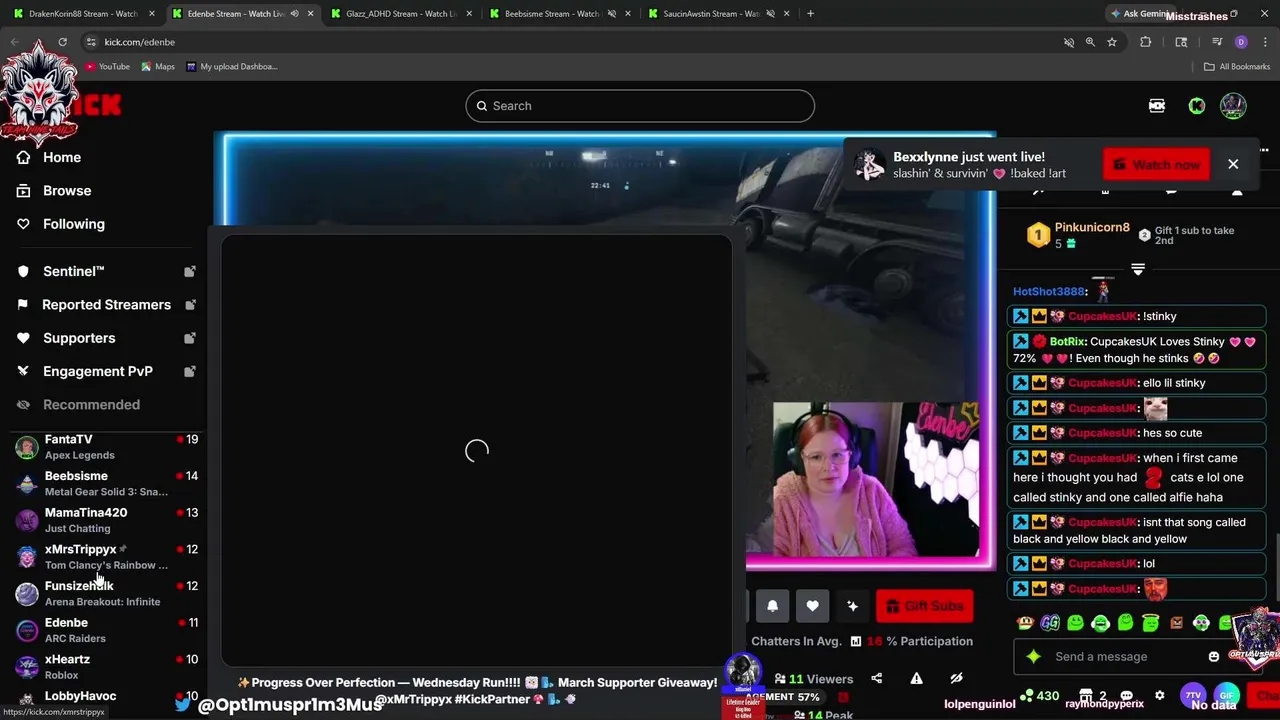Toggle stream notifications bell
This screenshot has height=720, width=1280.
772,606
